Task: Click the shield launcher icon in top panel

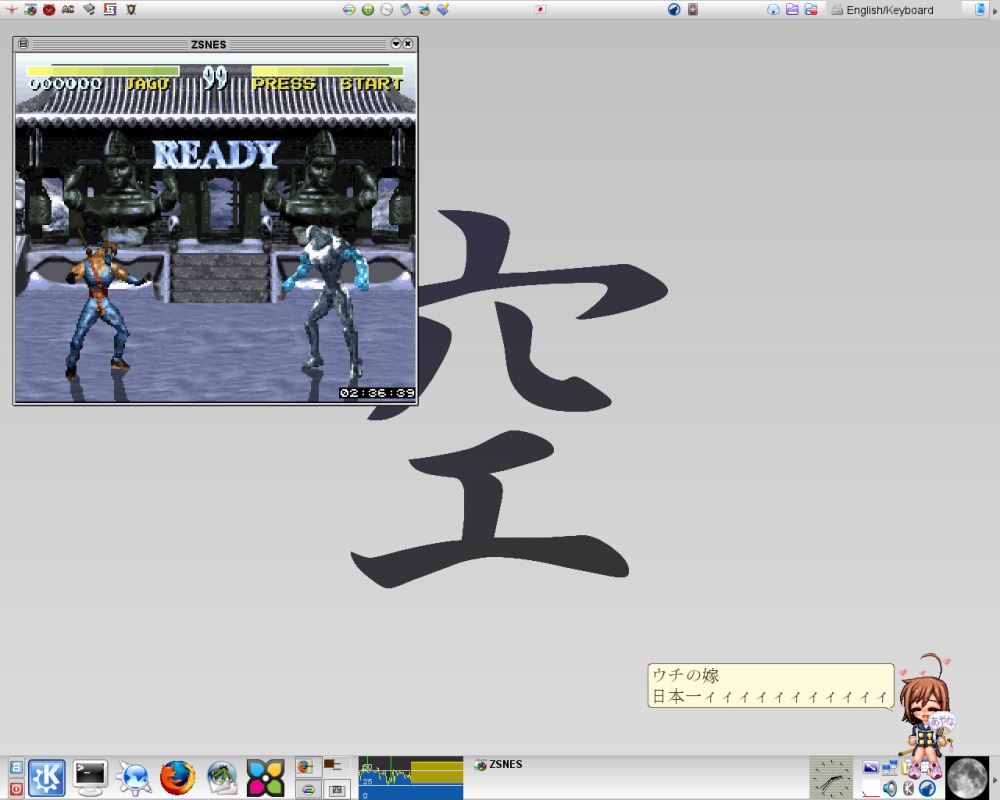Action: (131, 10)
